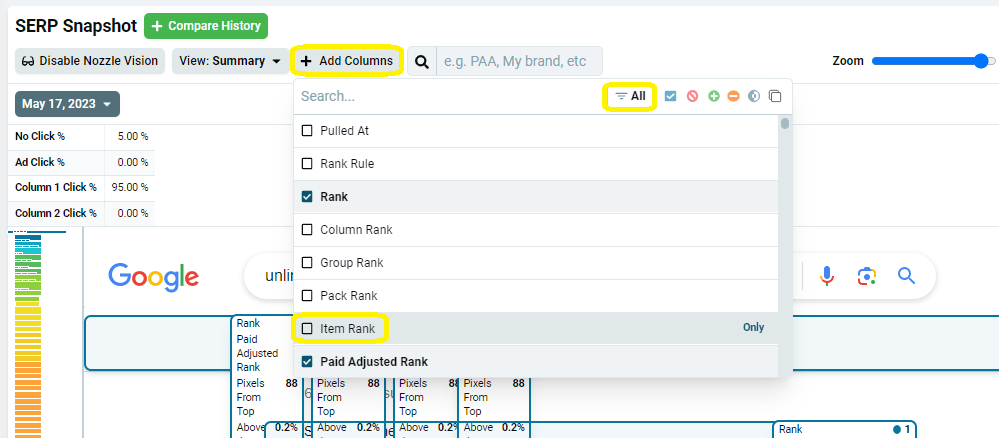Click the half-circle contrast icon
Image resolution: width=999 pixels, height=438 pixels.
tap(754, 96)
